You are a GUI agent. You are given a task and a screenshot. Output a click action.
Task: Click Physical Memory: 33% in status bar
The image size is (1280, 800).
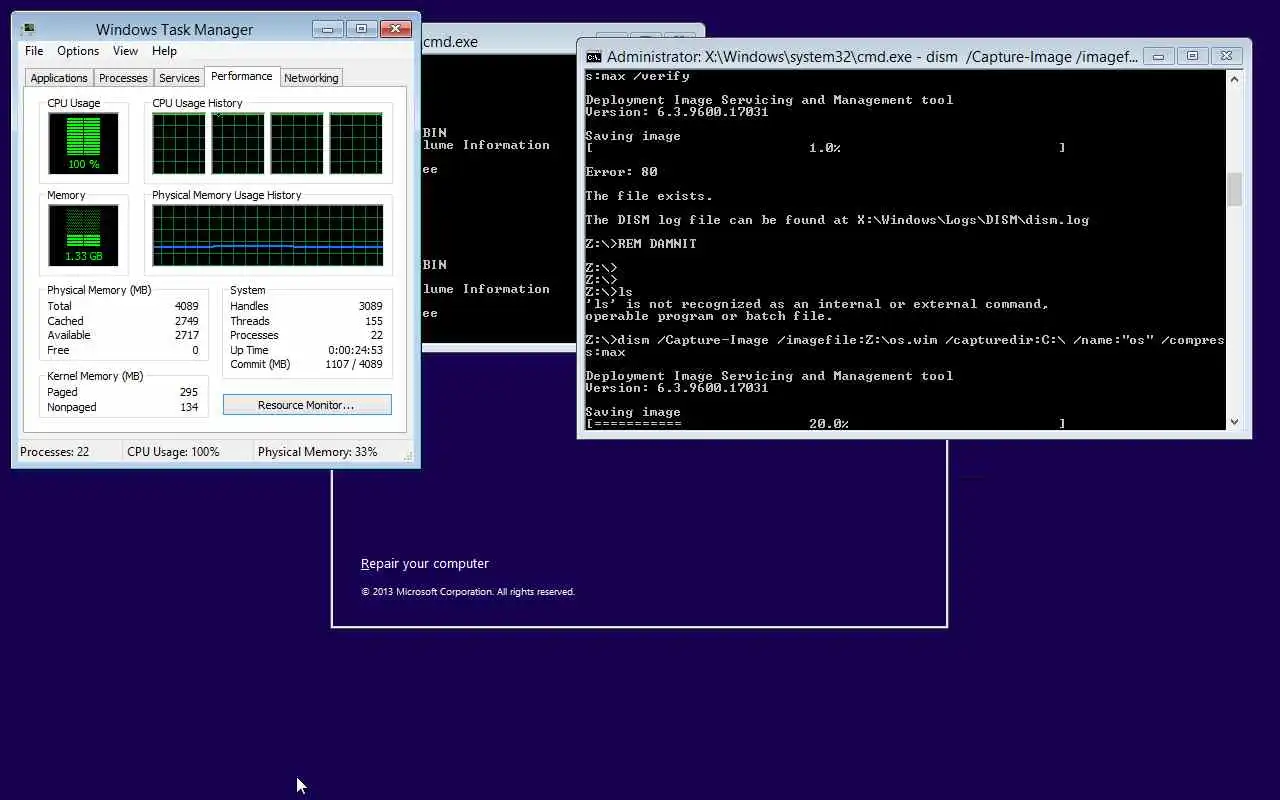318,452
